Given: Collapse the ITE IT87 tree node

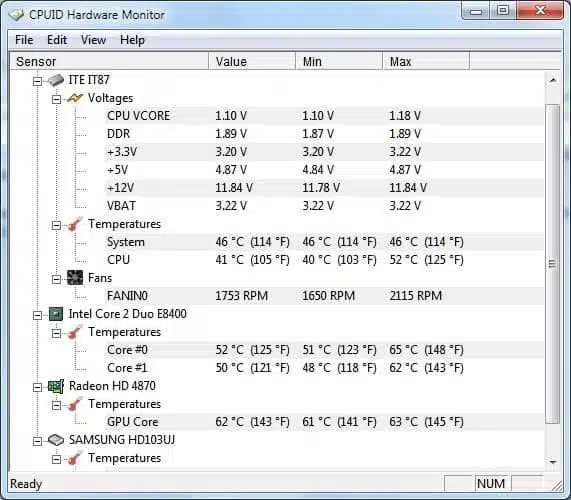Looking at the screenshot, I should click(x=37, y=81).
